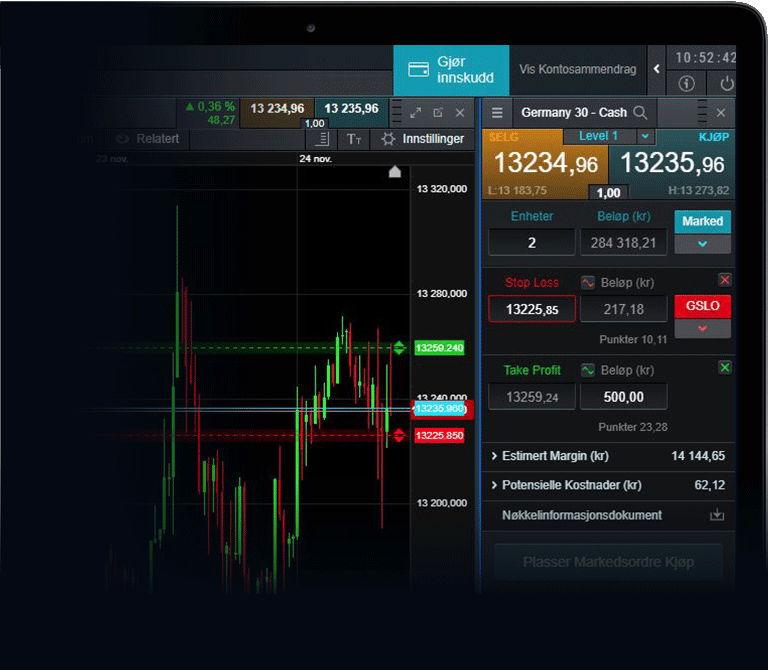
Task: Click the power logout icon
Action: coord(727,84)
